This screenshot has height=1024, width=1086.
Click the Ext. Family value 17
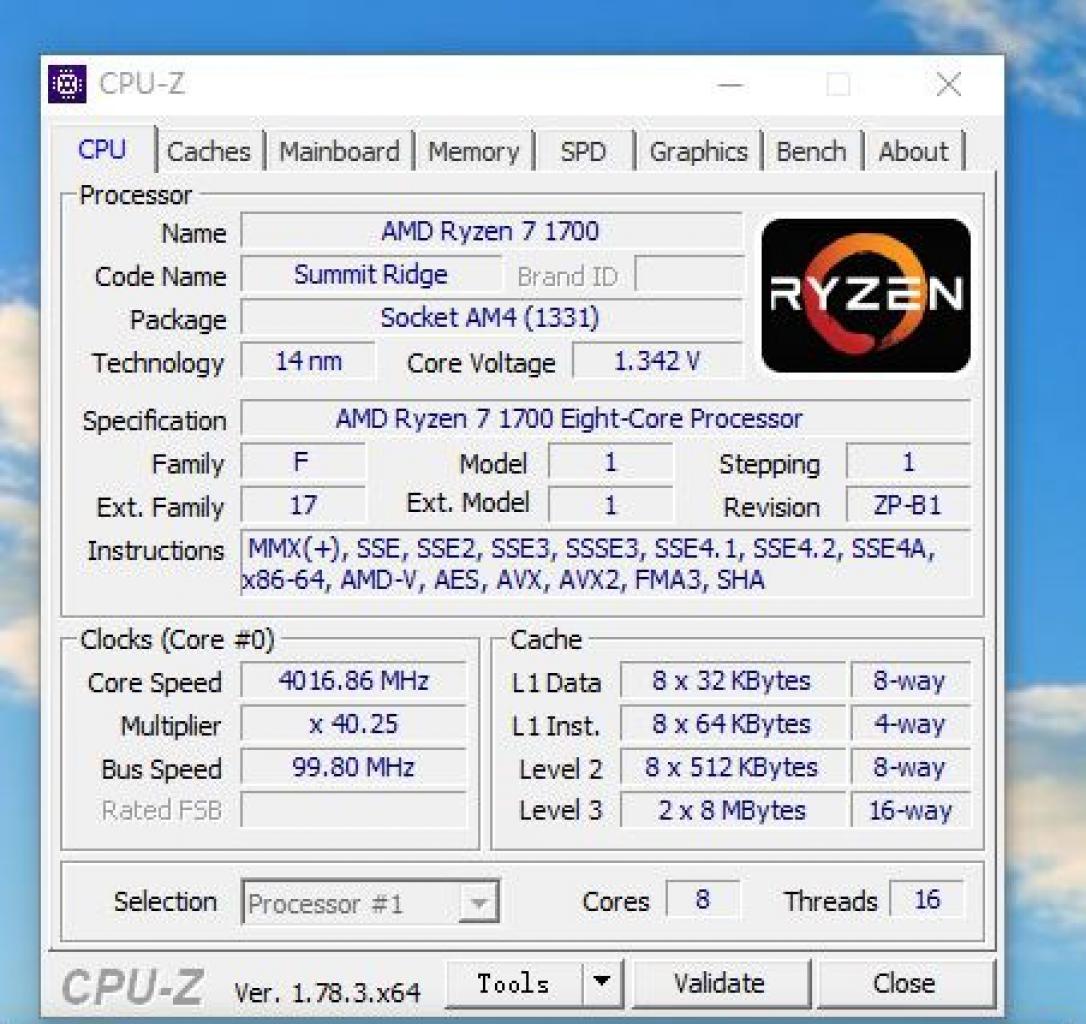pos(303,504)
